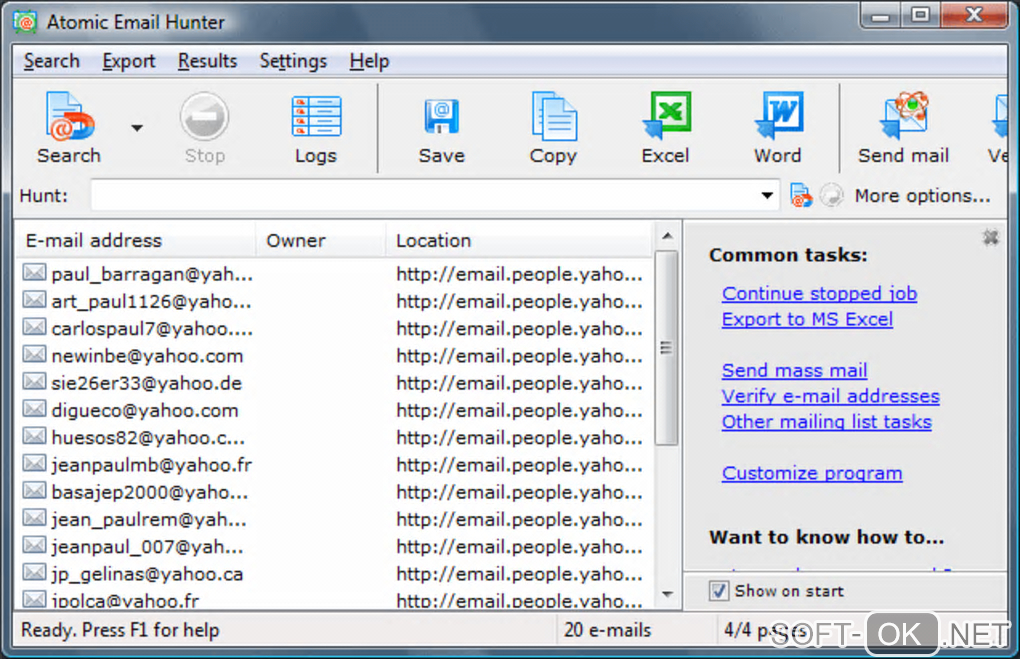
Task: Save the extracted e-mails
Action: [x=442, y=128]
